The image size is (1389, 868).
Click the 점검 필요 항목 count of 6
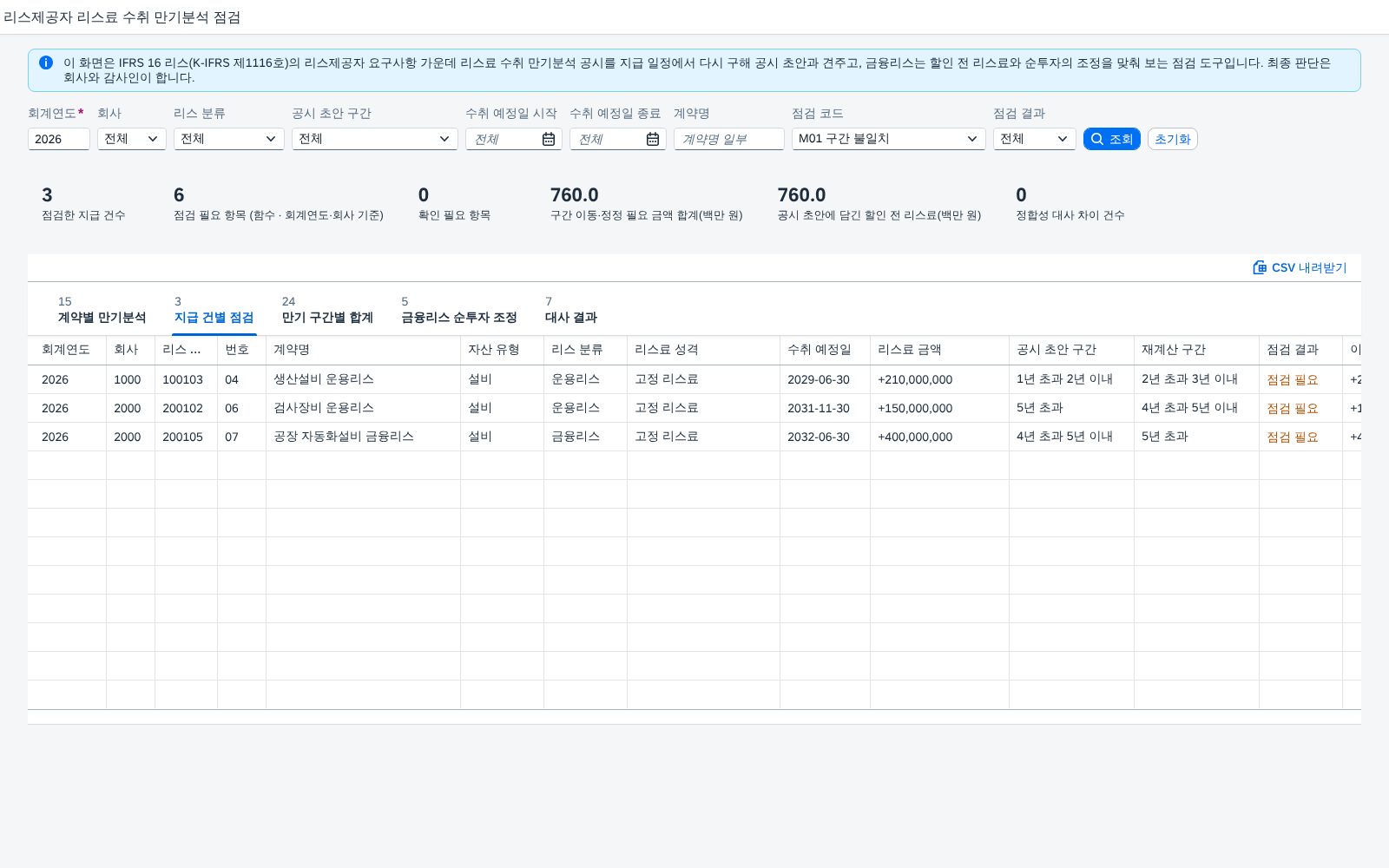[179, 195]
